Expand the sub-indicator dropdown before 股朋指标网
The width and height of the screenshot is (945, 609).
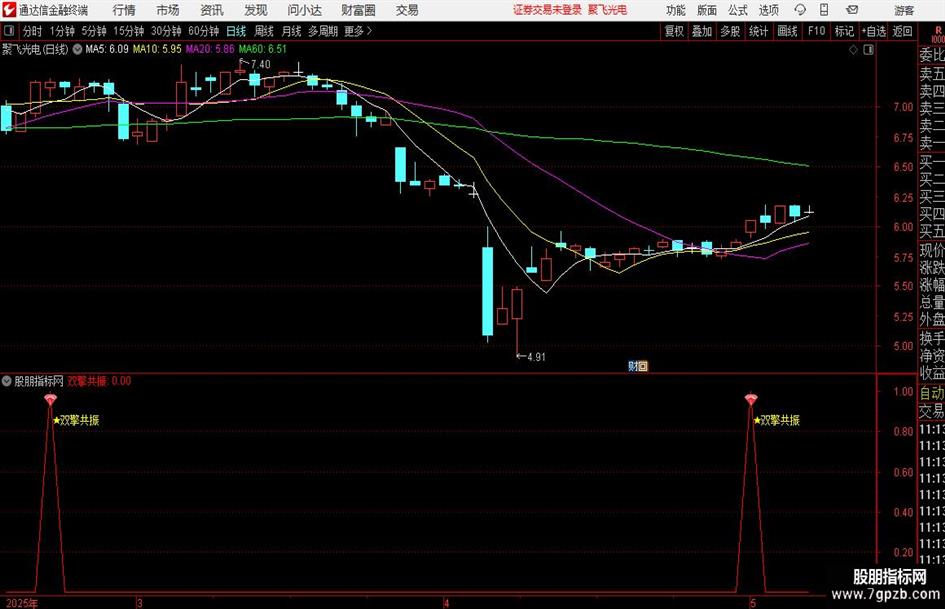7,381
